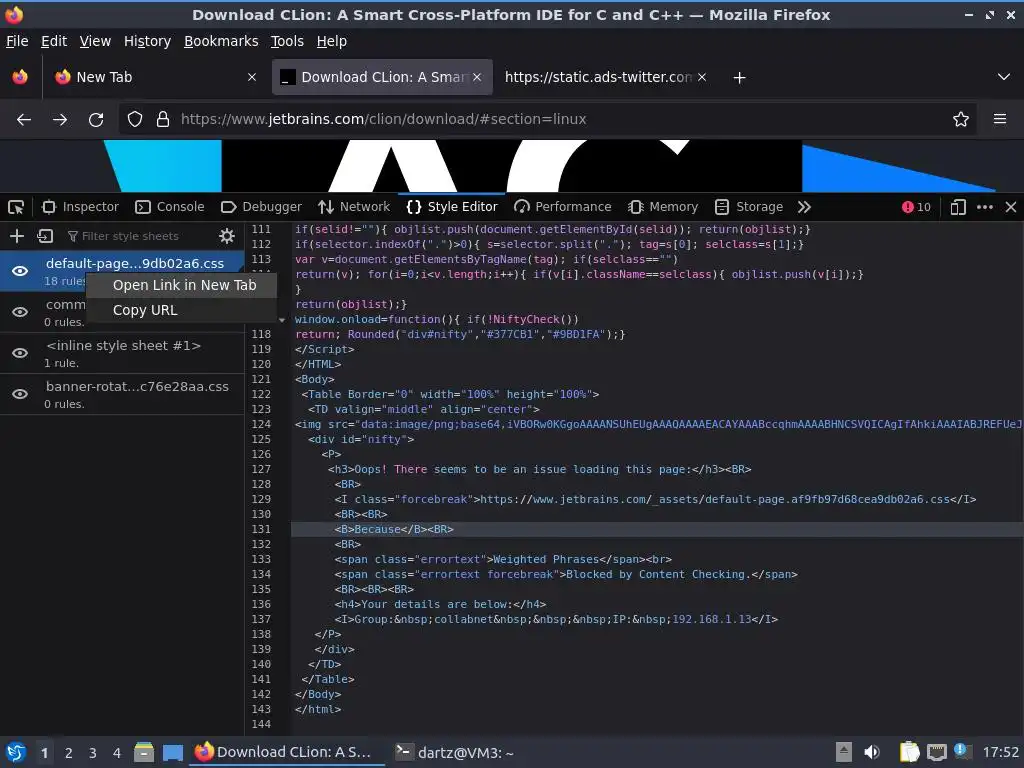
Task: List all tabs dropdown arrow
Action: coord(1004,77)
